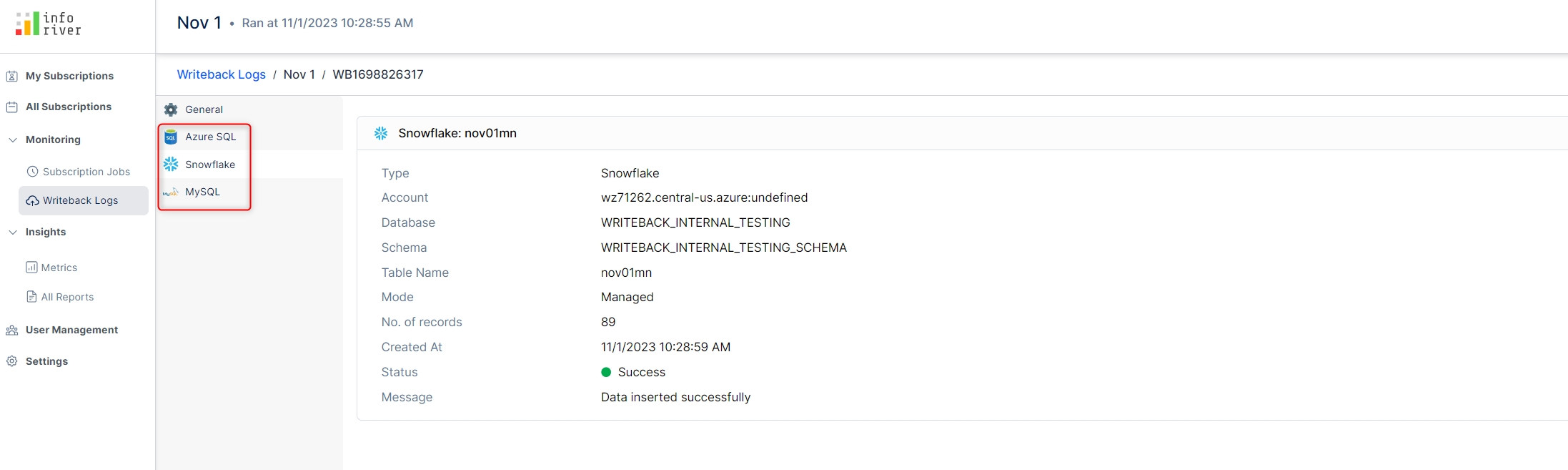This screenshot has width=1568, height=470.
Task: Click the Settings gear icon in sidebar
Action: point(12,361)
